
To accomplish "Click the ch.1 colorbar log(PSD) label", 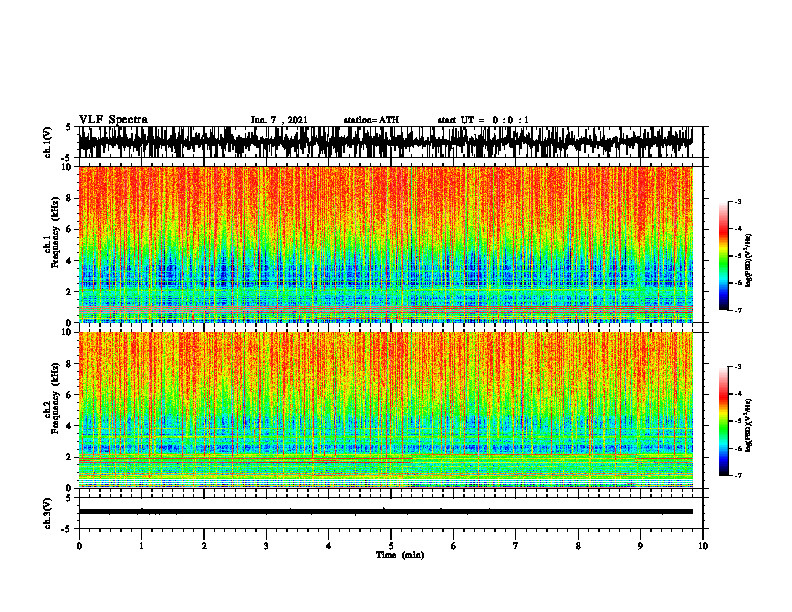I will pyautogui.click(x=749, y=261).
